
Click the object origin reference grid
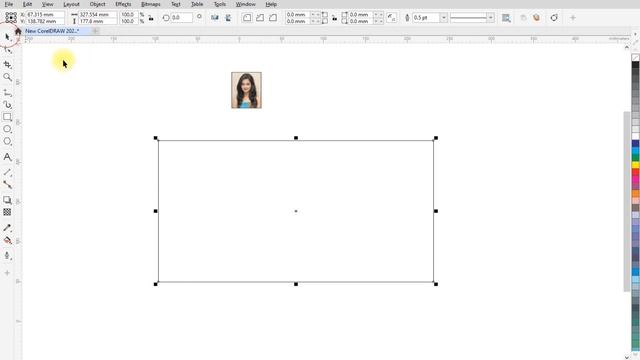(x=11, y=17)
